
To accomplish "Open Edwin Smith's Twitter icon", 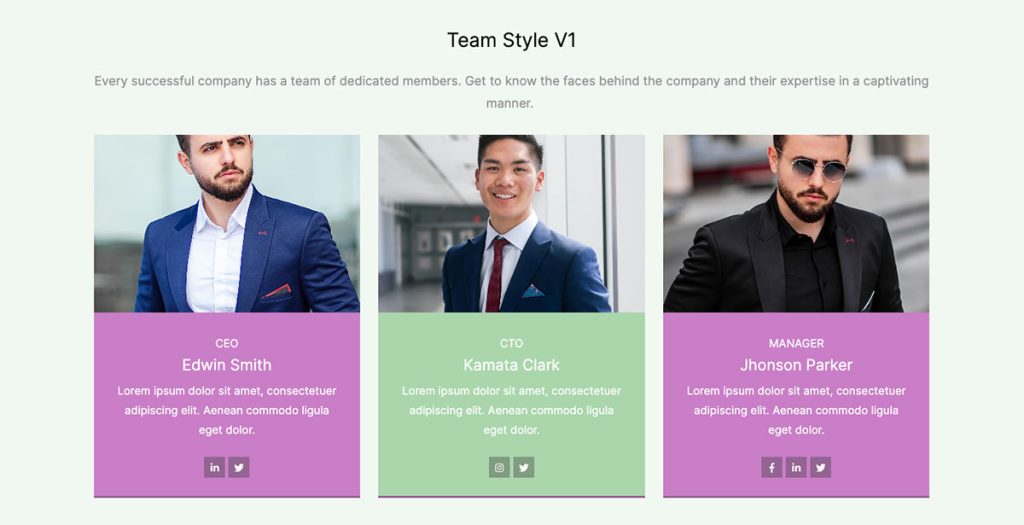I will (x=238, y=468).
